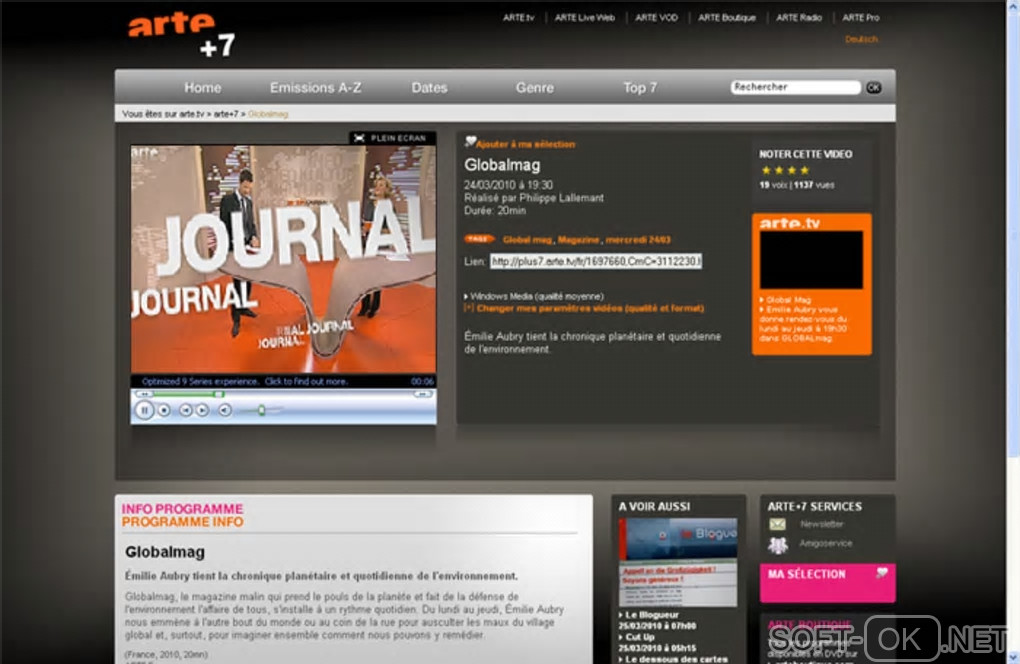
Task: Click the previous track button in player
Action: (x=185, y=410)
